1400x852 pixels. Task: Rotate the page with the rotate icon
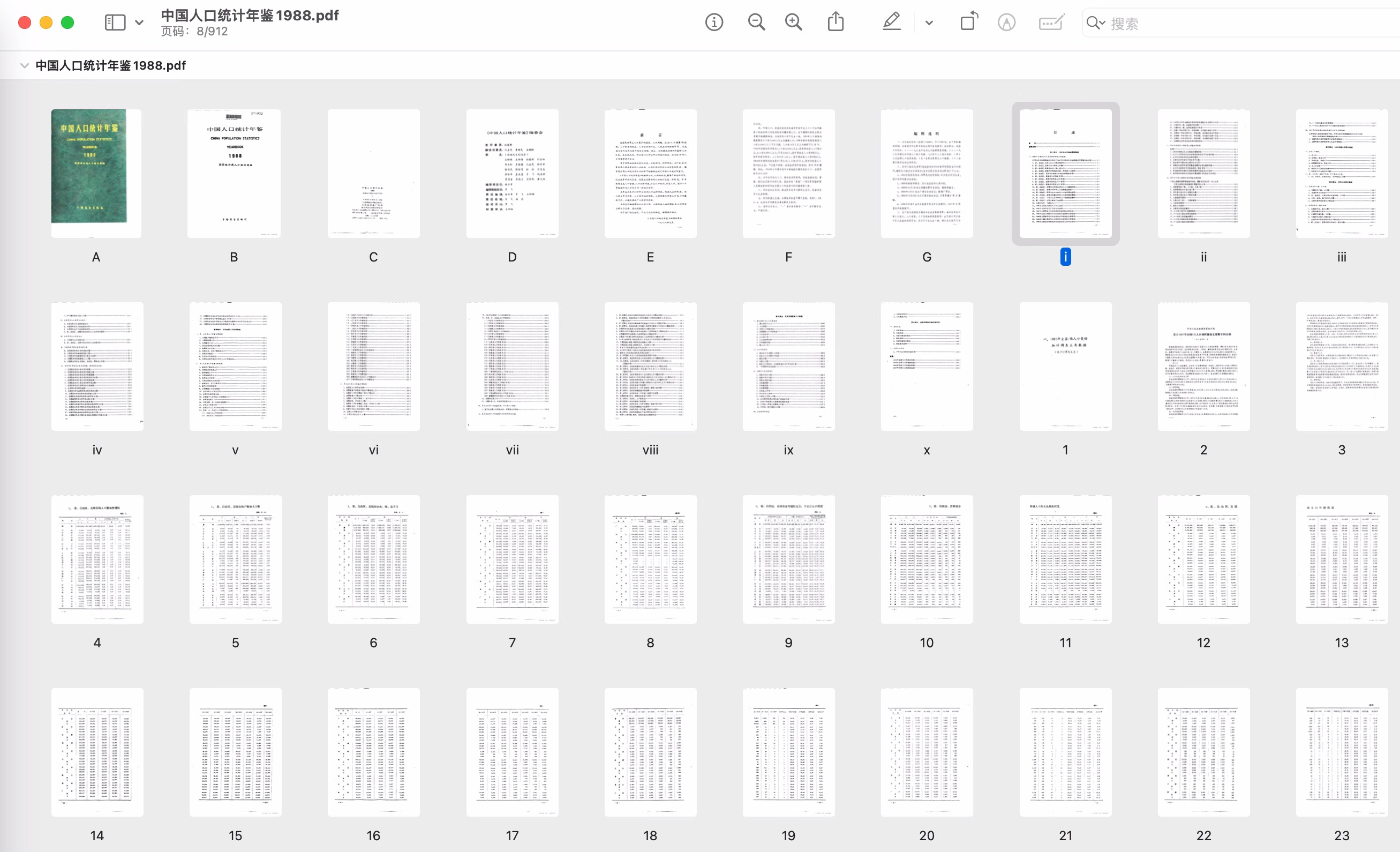click(969, 23)
